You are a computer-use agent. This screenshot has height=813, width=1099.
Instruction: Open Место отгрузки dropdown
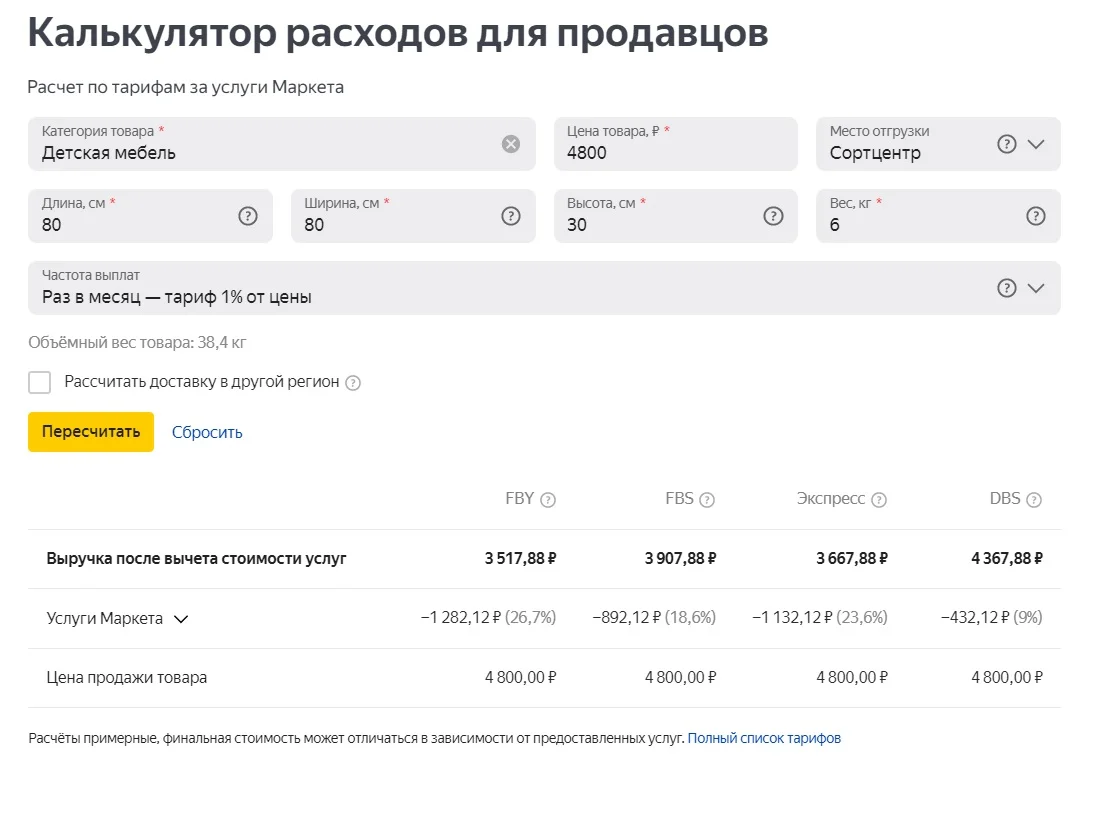(x=1036, y=144)
